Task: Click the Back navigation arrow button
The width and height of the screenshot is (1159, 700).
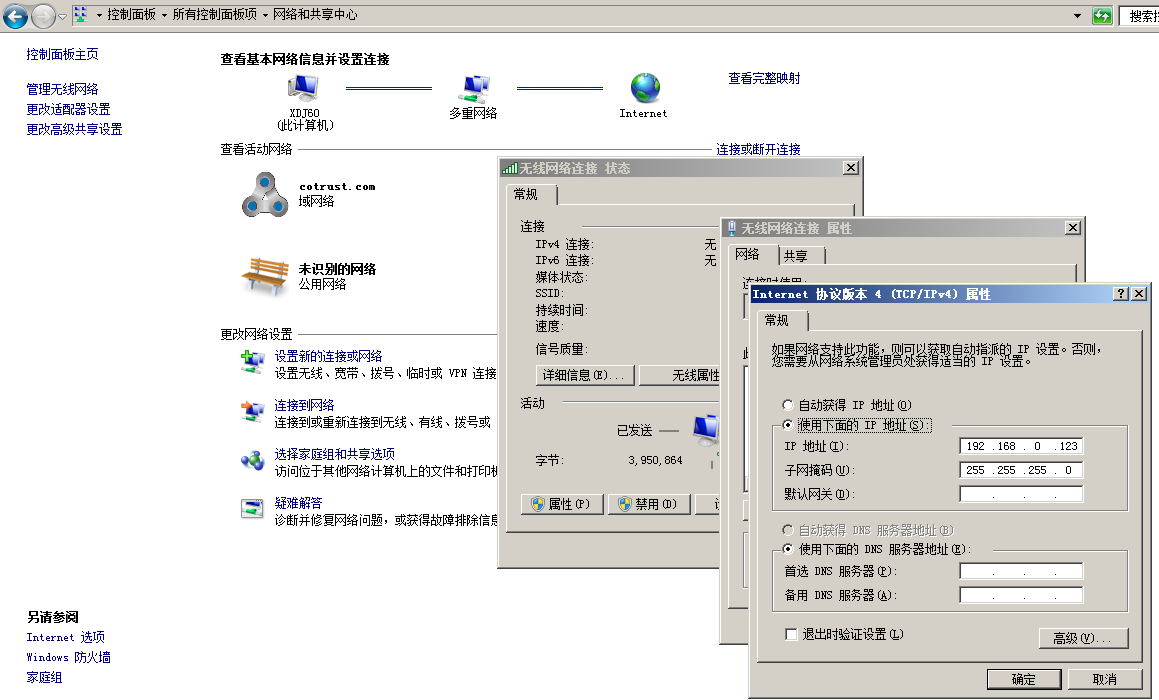Action: point(16,16)
